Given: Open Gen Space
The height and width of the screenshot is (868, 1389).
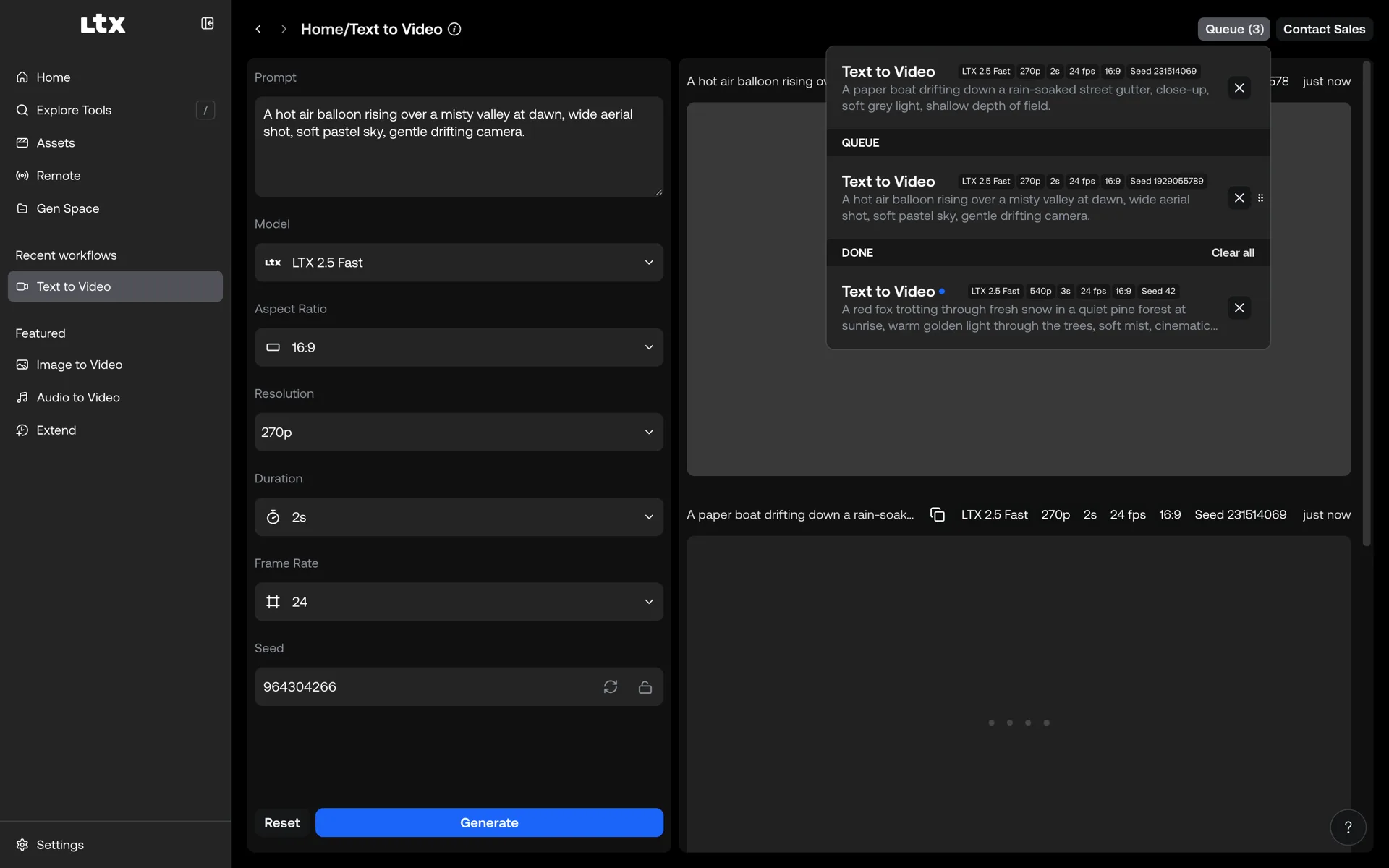Looking at the screenshot, I should tap(116, 208).
